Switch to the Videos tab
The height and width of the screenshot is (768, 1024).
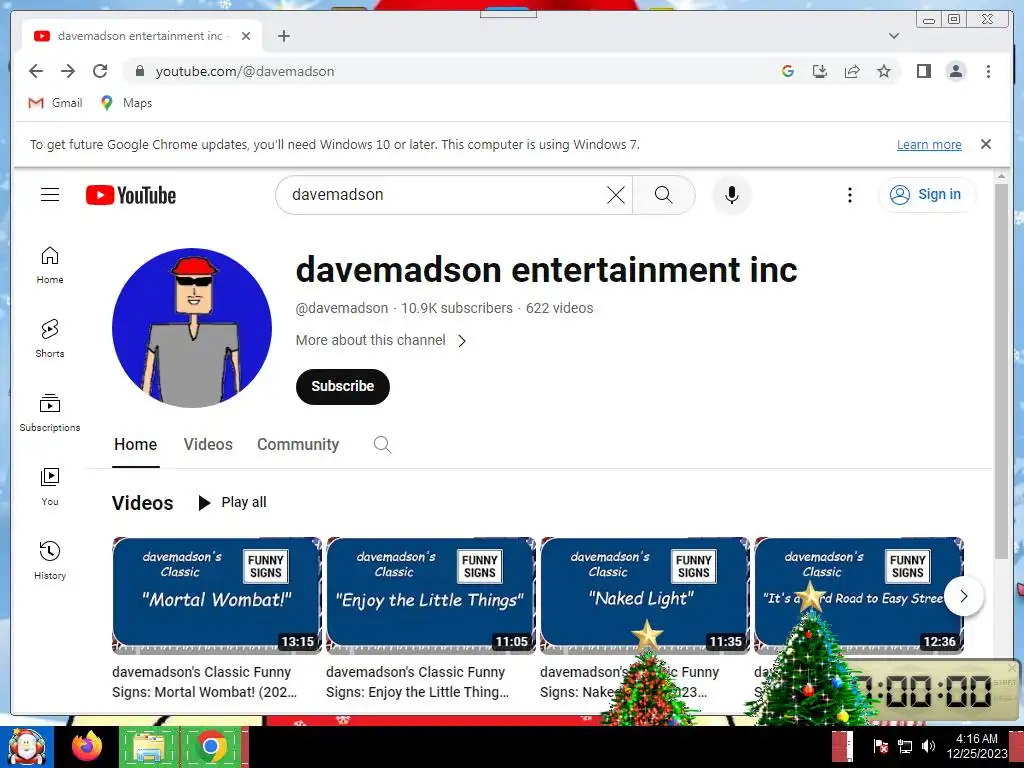pos(208,445)
